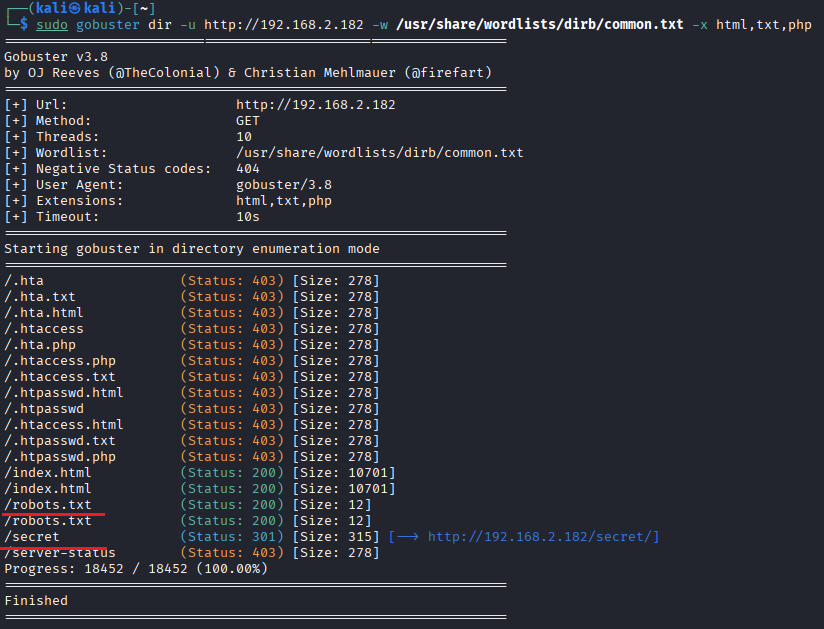Click the target URL in the command line
This screenshot has height=629, width=824.
tap(284, 24)
